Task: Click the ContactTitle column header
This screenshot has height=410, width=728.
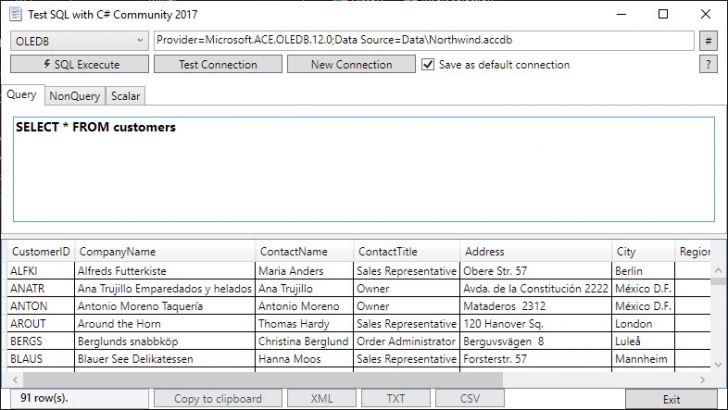Action: pyautogui.click(x=406, y=252)
